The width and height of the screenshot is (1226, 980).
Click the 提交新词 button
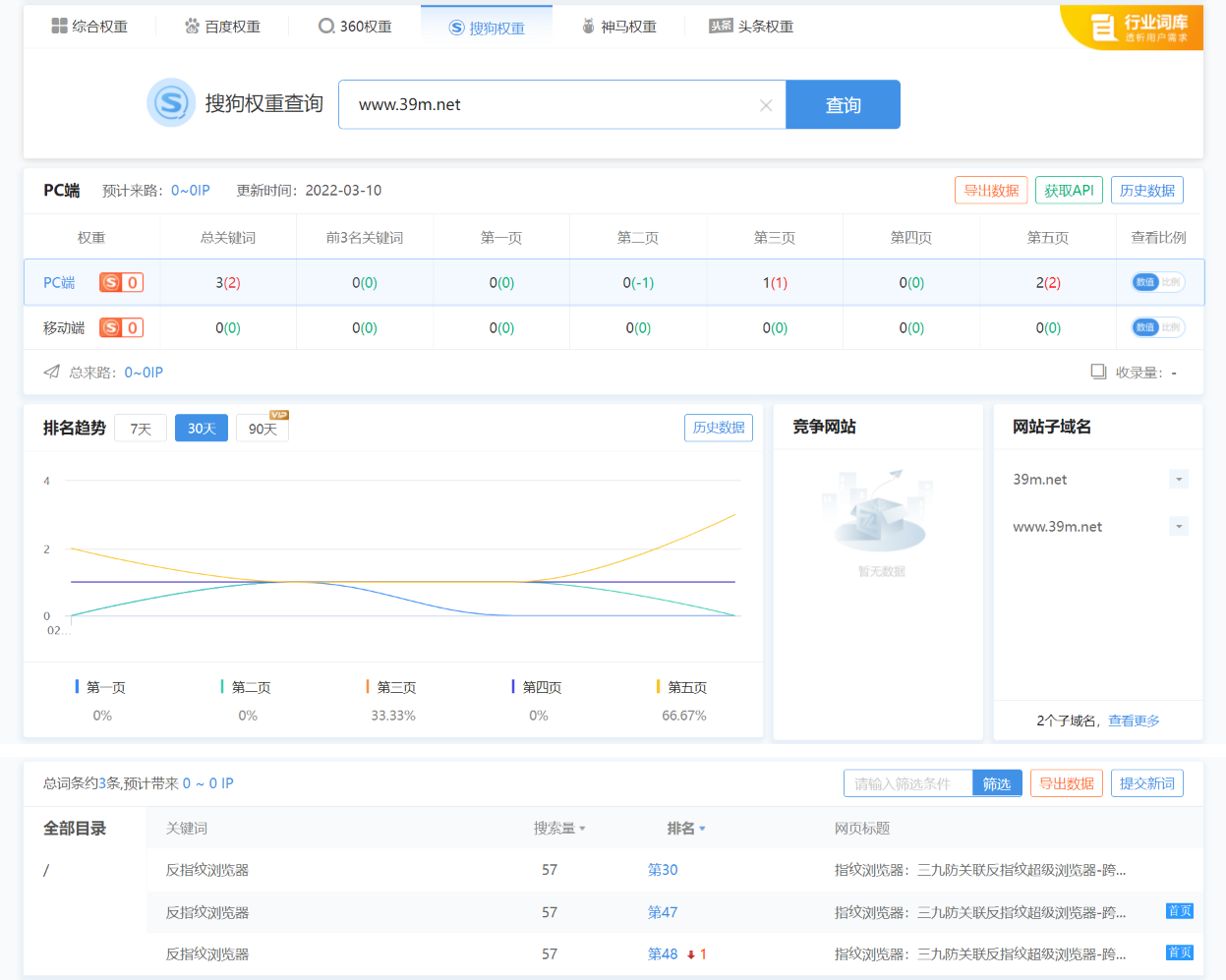[1147, 783]
